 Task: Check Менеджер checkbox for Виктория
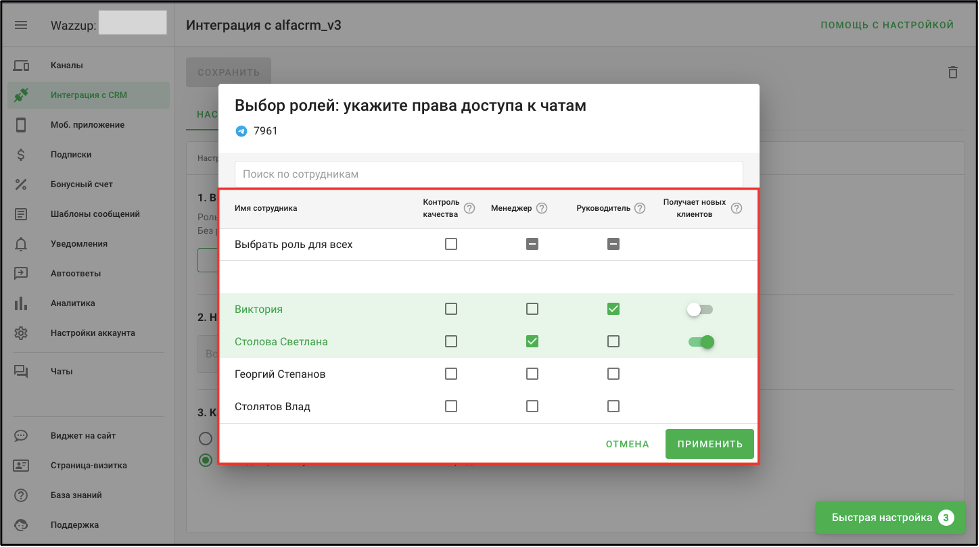(x=532, y=309)
